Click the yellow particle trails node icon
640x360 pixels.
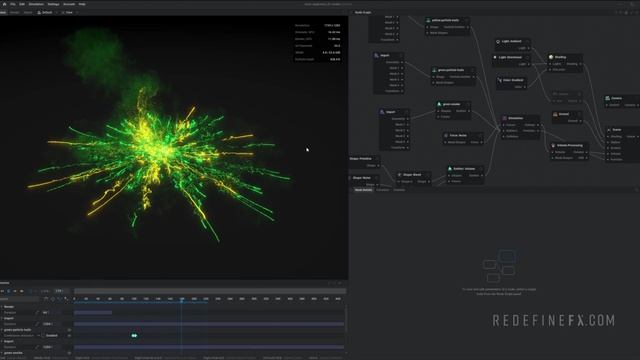click(x=428, y=20)
